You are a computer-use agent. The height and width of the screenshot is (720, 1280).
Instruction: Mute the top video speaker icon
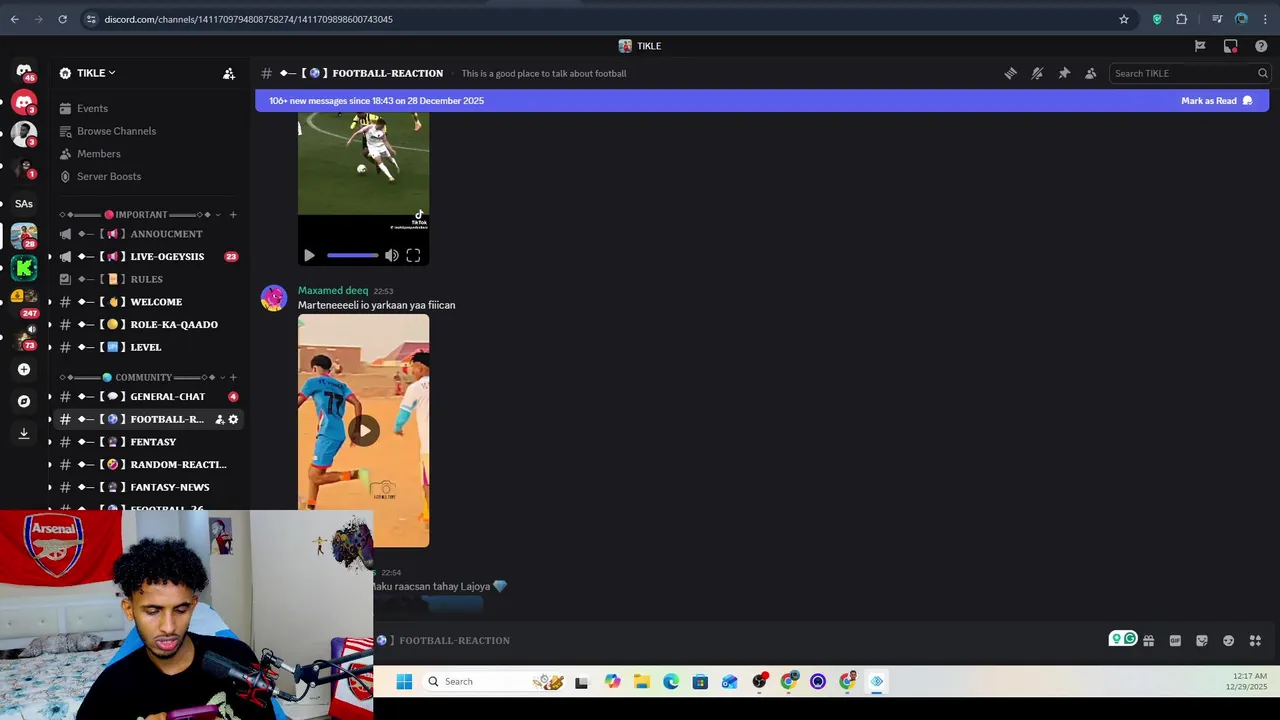[392, 256]
